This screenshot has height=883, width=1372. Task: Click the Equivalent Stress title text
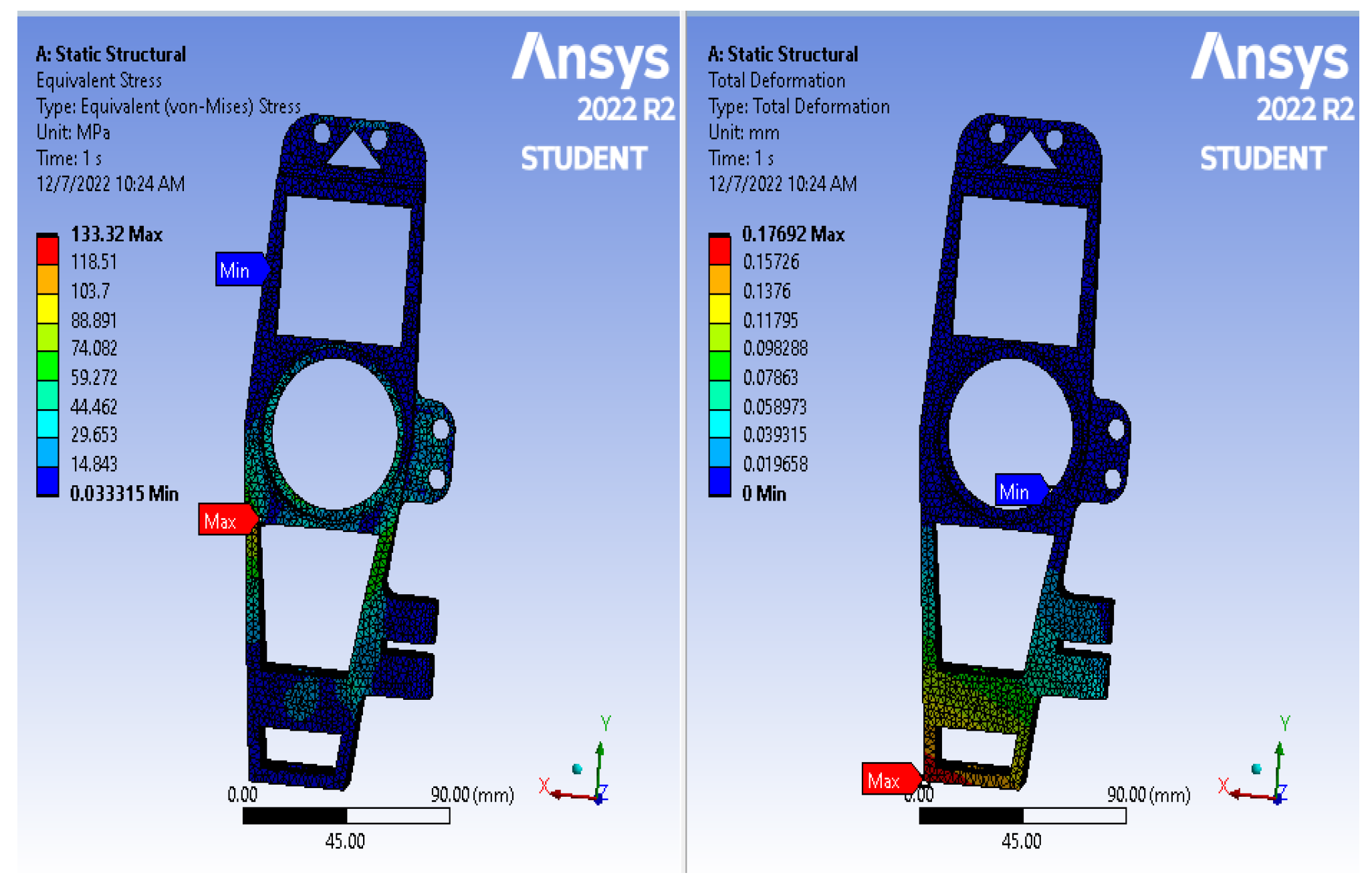[x=99, y=80]
